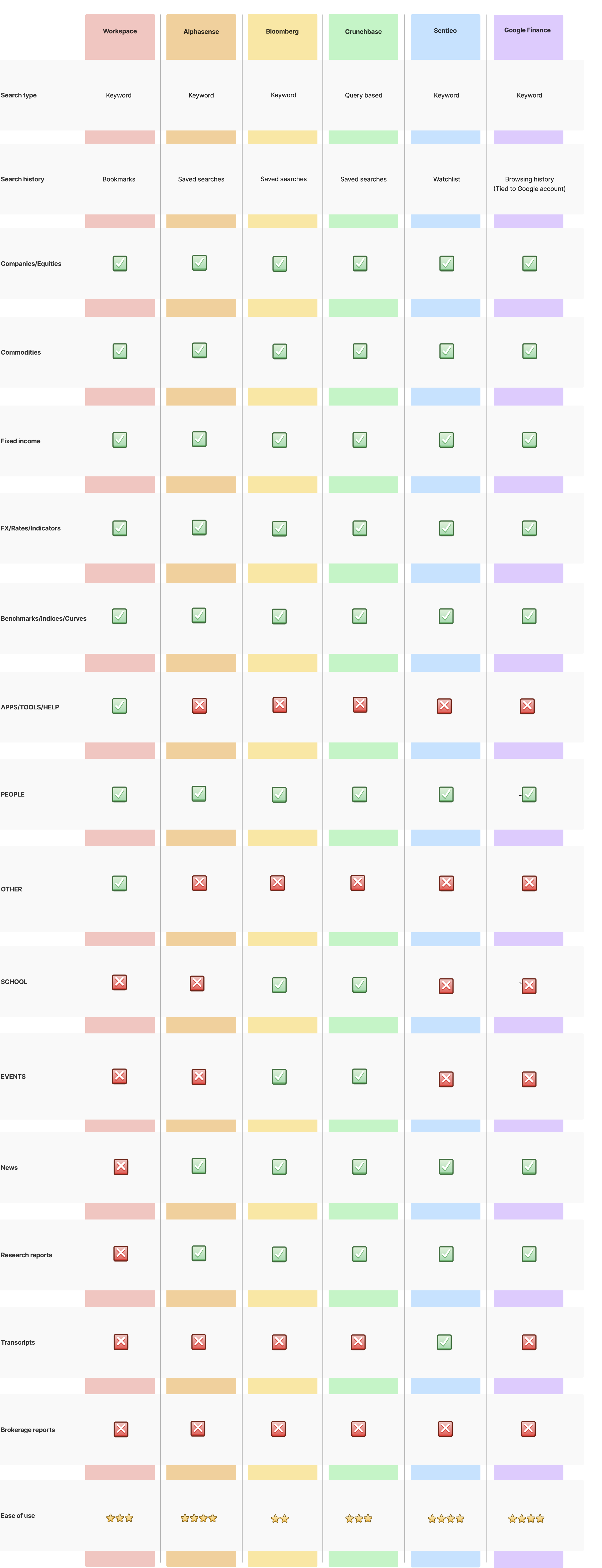Click Bloomberg's two-star Ease of use rating
This screenshot has width=602, height=1568.
pyautogui.click(x=280, y=1519)
